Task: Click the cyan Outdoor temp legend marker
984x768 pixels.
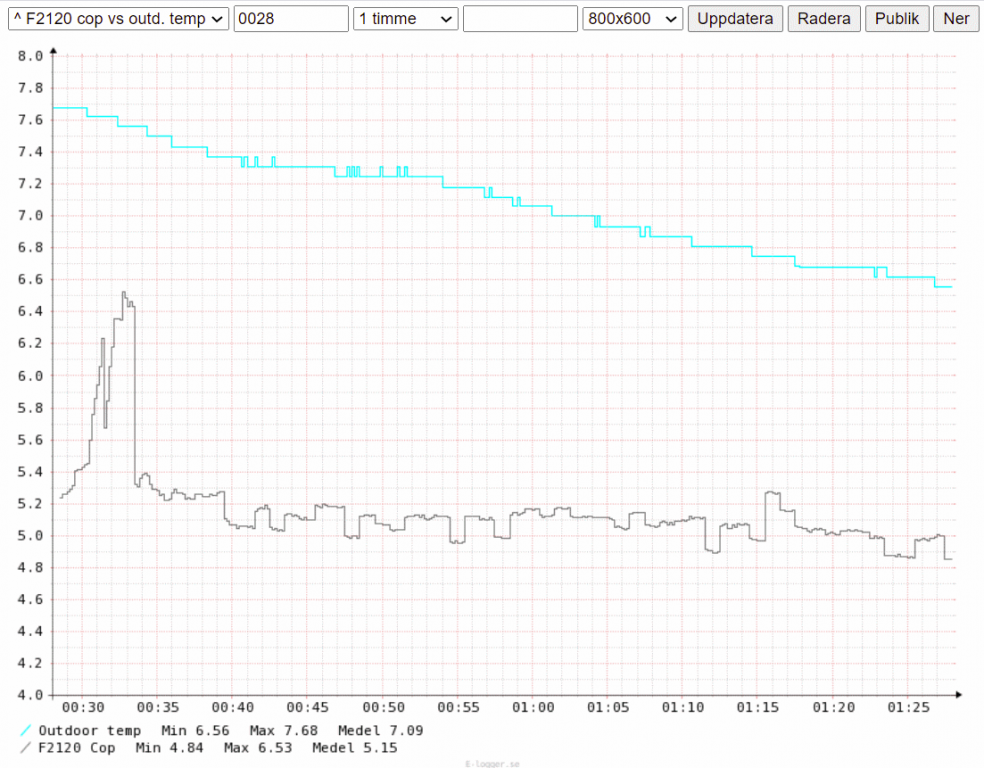Action: tap(25, 731)
